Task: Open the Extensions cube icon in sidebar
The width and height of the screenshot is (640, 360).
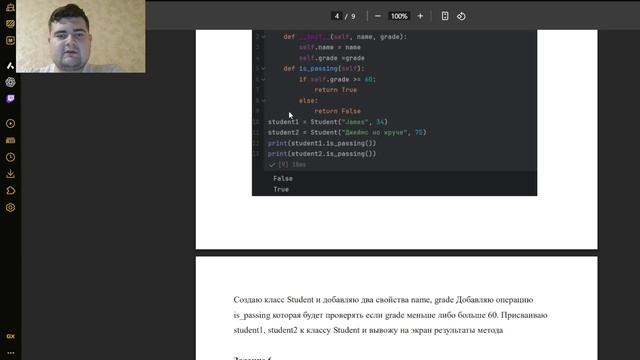Action: tap(11, 191)
